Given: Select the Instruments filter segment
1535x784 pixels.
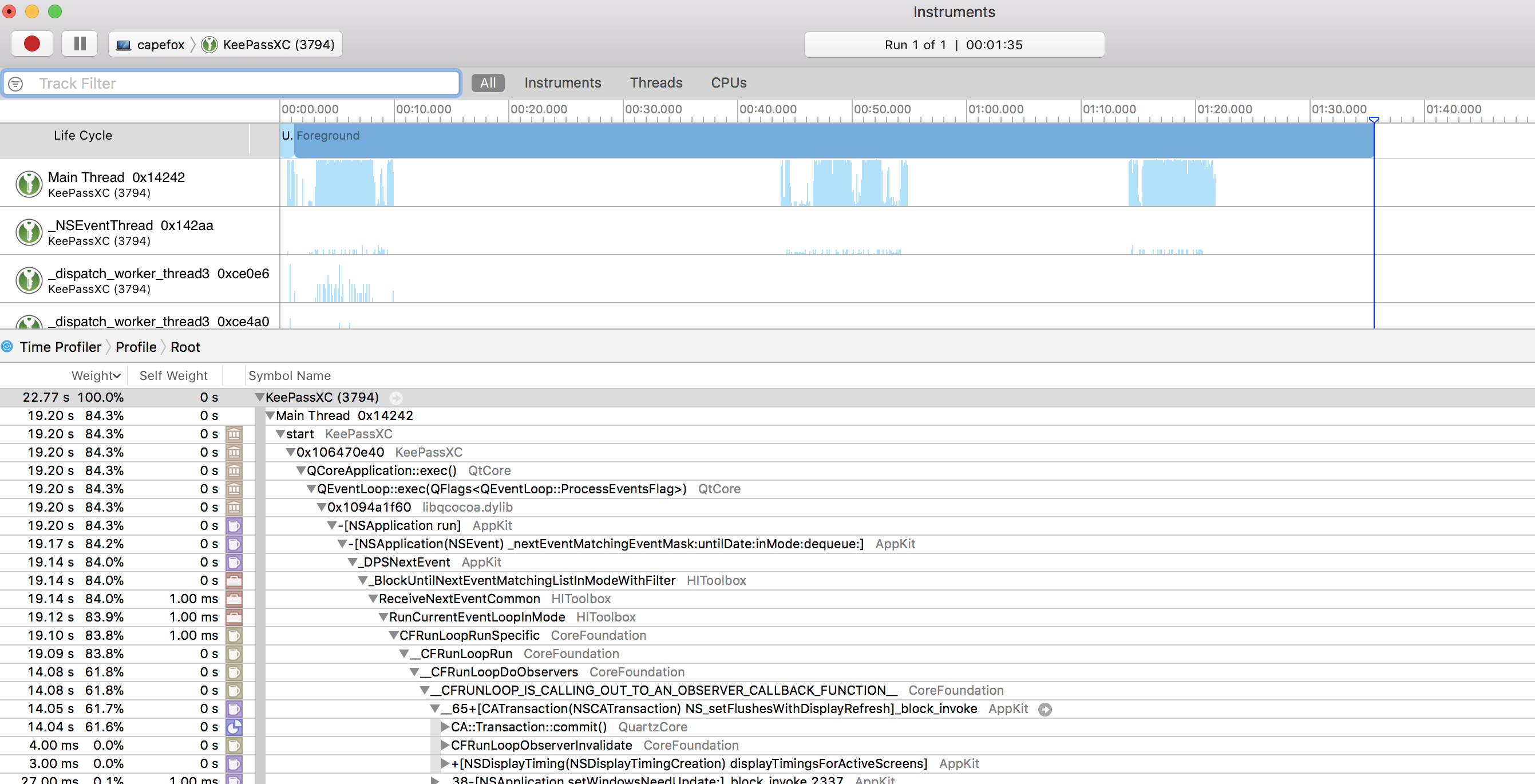Looking at the screenshot, I should pos(562,83).
